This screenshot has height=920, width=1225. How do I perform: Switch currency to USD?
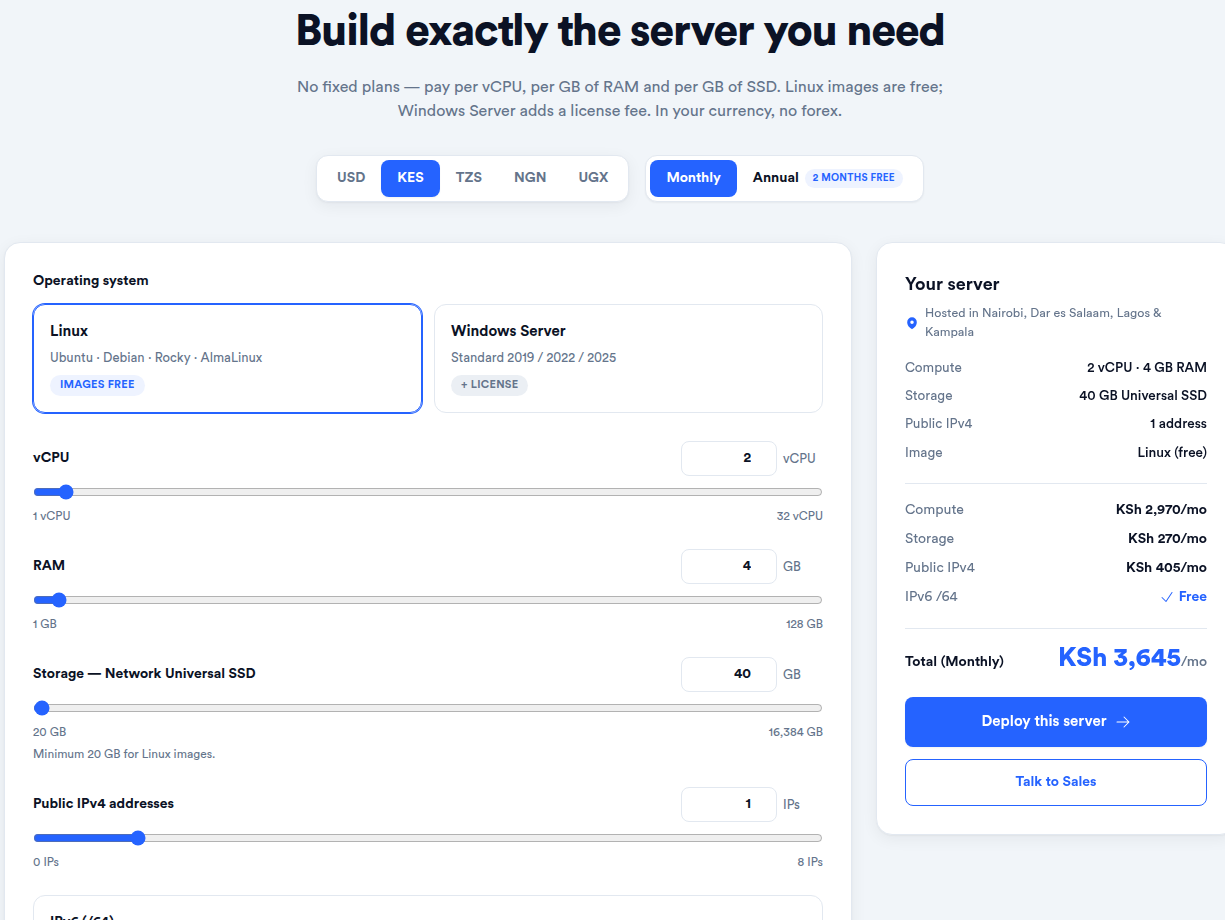click(x=351, y=178)
